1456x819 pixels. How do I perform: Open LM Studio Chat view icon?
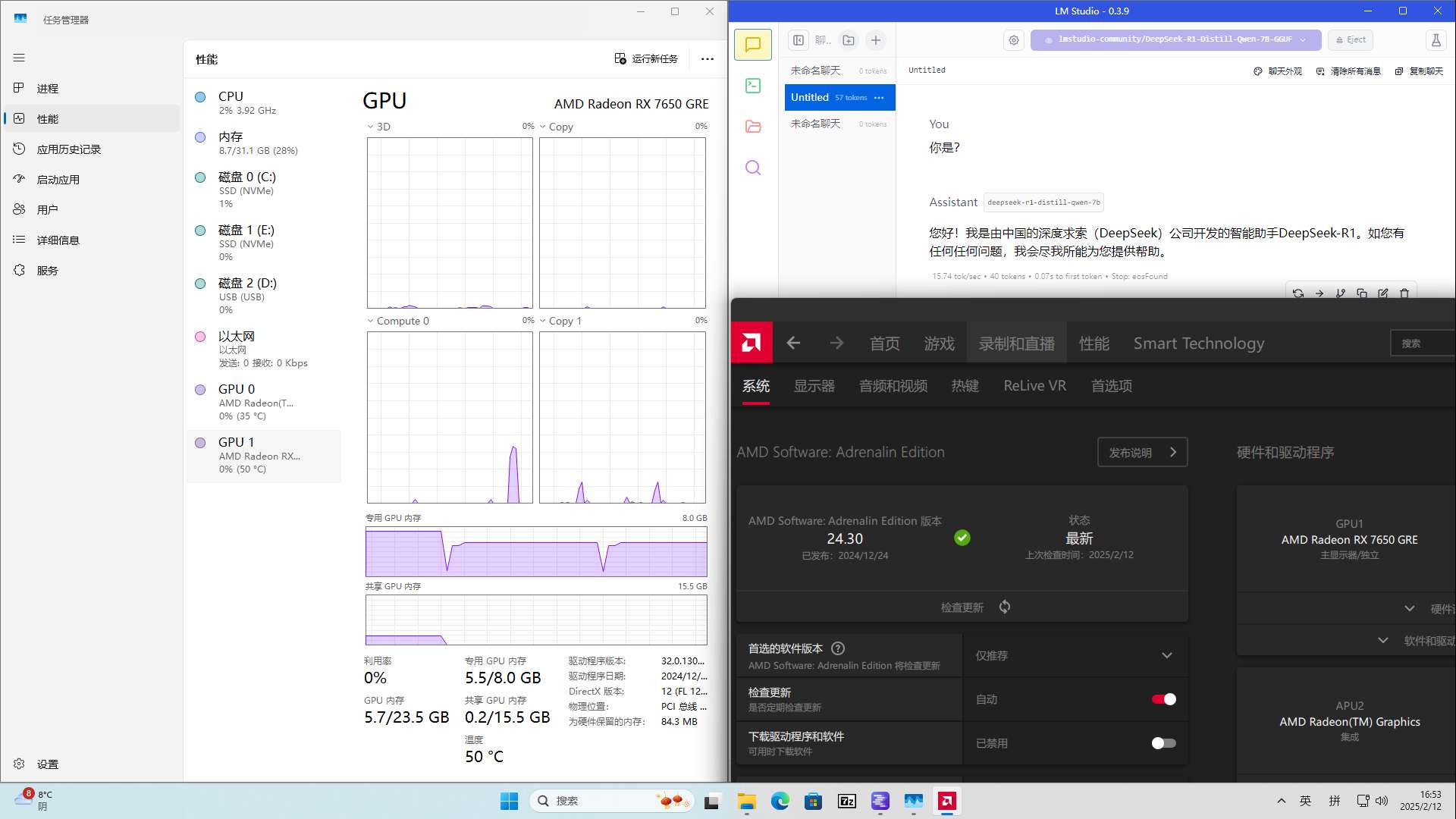(x=752, y=45)
